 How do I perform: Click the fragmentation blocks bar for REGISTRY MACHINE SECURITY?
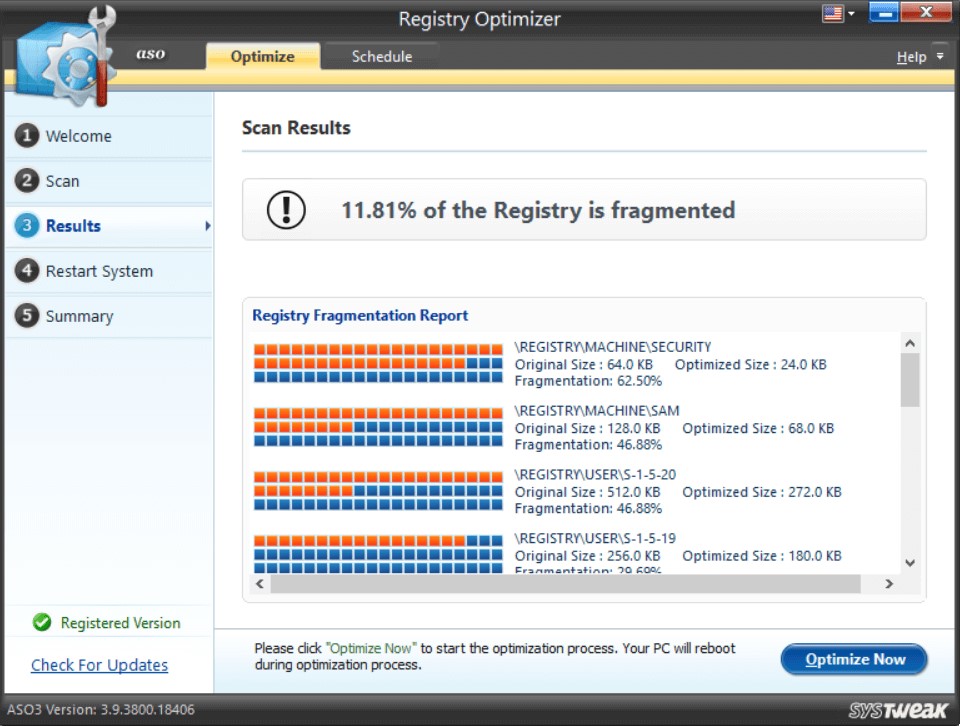[377, 364]
